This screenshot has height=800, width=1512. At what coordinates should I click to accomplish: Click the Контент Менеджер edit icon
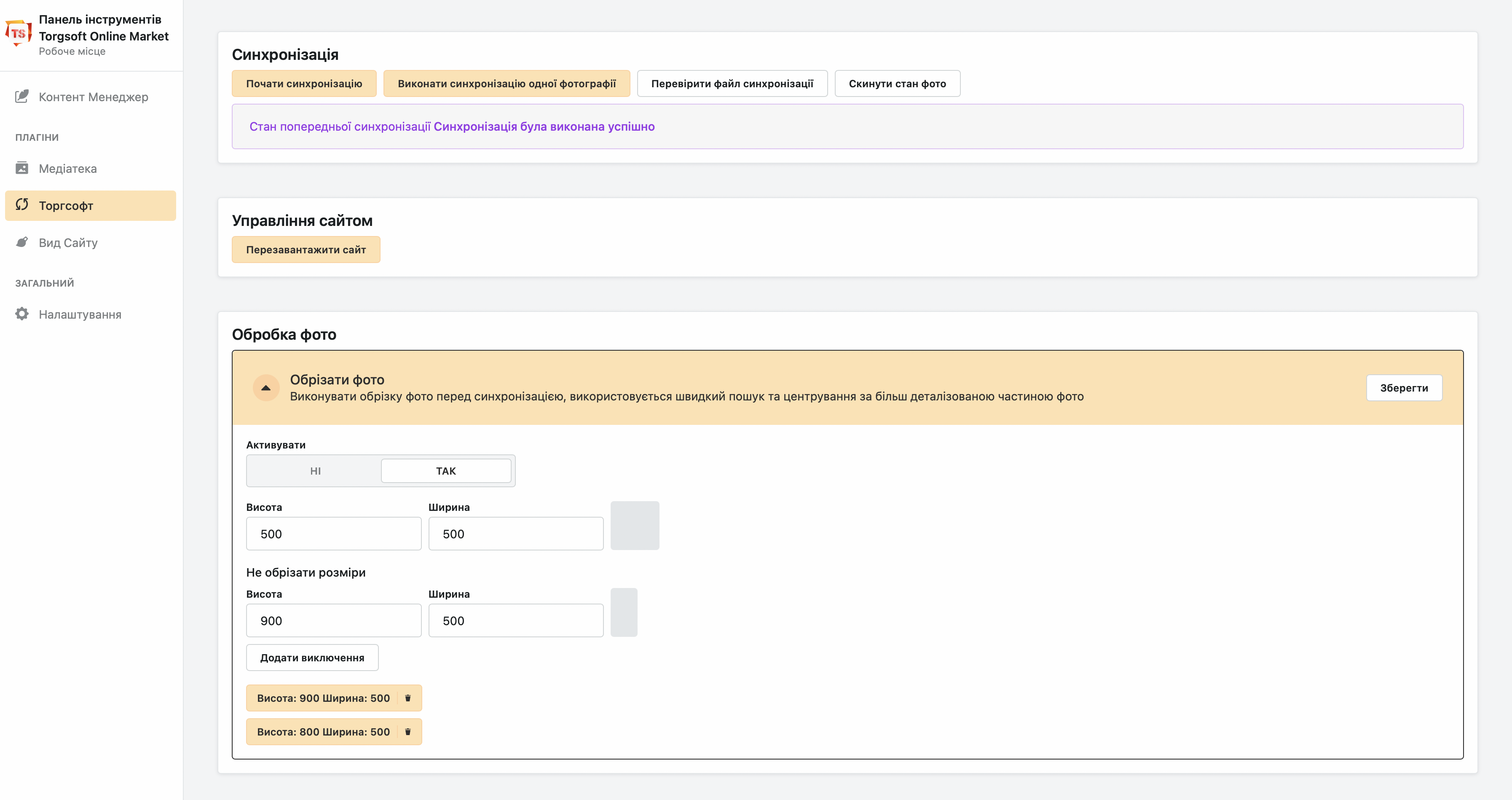(x=22, y=96)
